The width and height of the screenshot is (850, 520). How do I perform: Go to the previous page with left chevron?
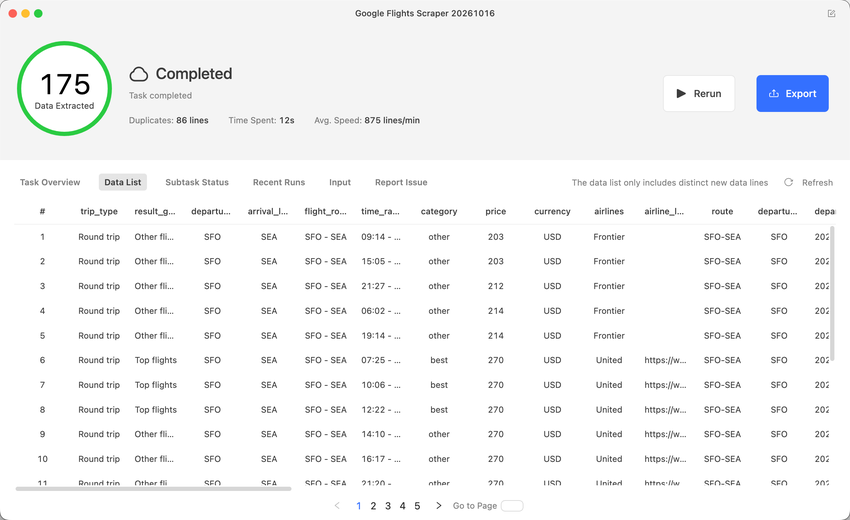click(x=337, y=505)
